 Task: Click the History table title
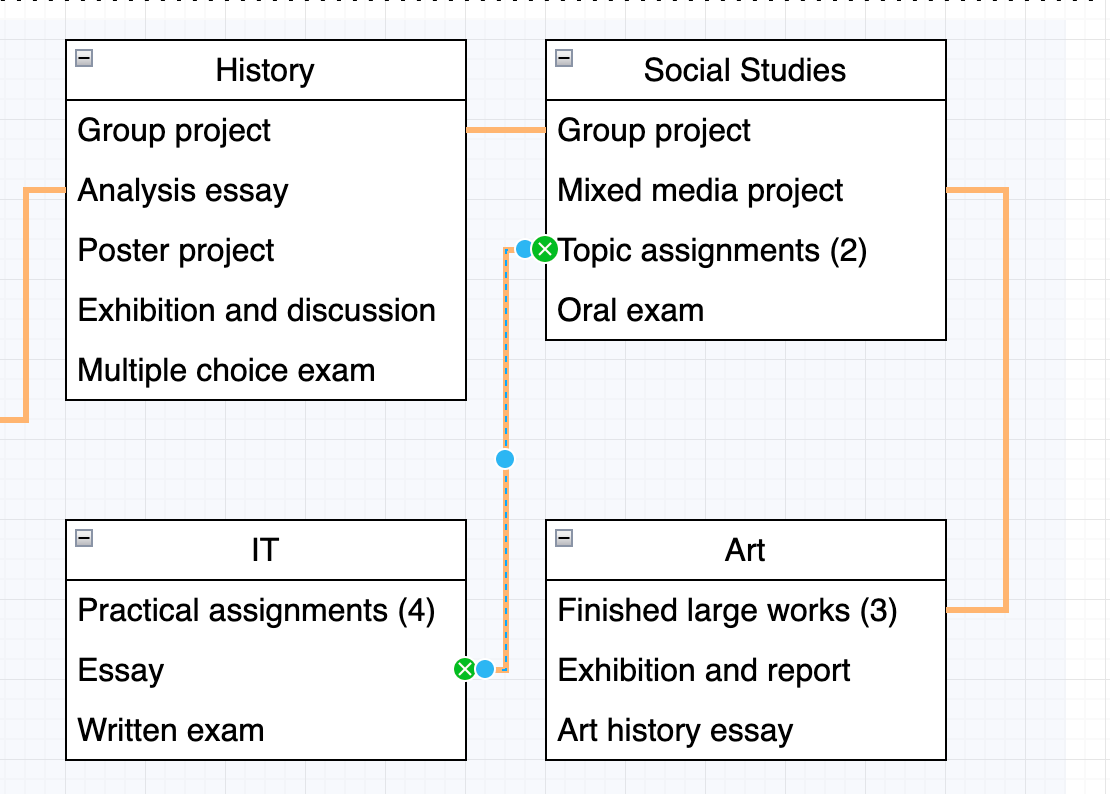point(265,70)
